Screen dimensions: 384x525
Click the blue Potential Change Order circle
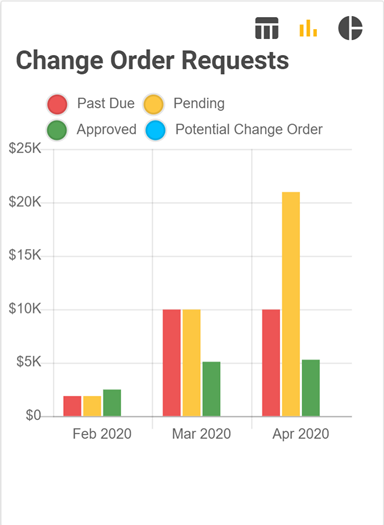(x=155, y=130)
